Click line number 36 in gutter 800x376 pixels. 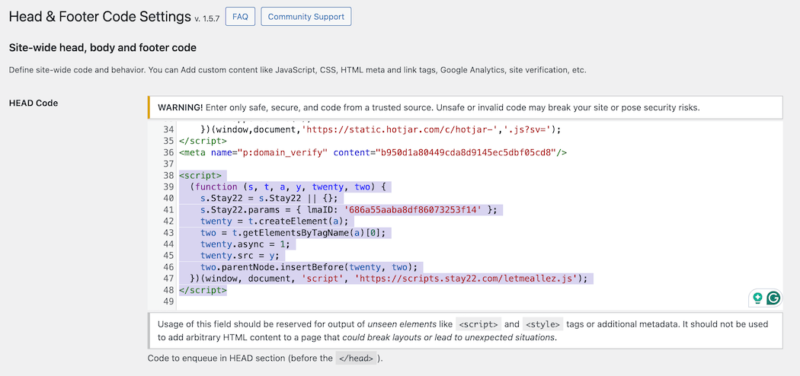tap(168, 153)
